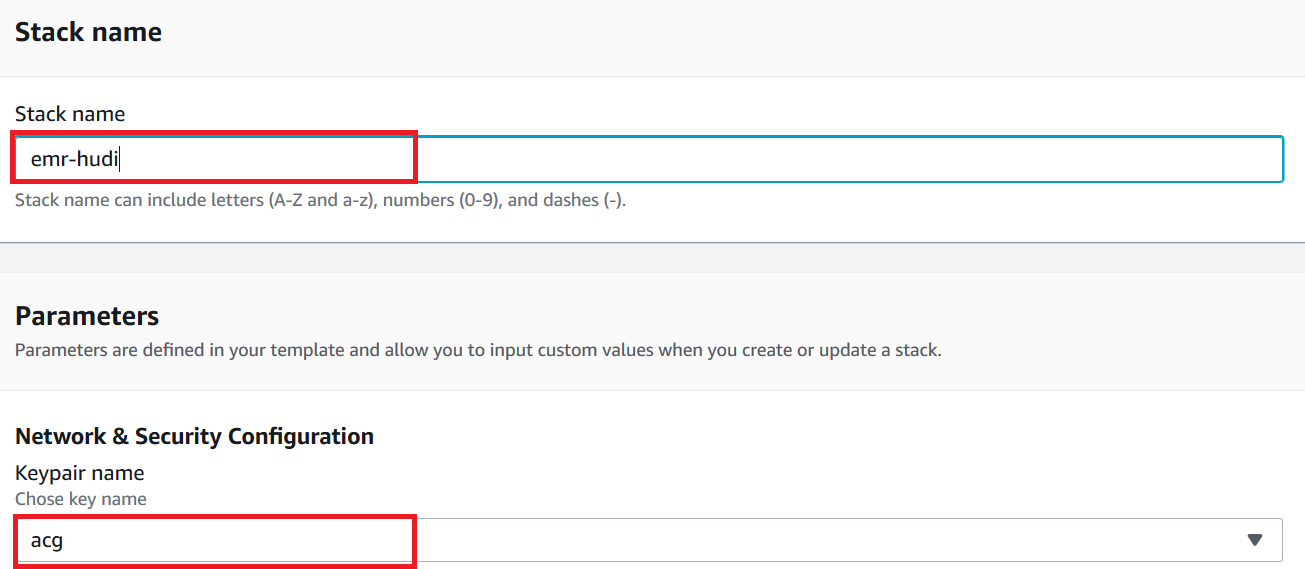Screen dimensions: 1305x569
Task: Click 'Network & Security Configuration' heading
Action: coord(194,436)
